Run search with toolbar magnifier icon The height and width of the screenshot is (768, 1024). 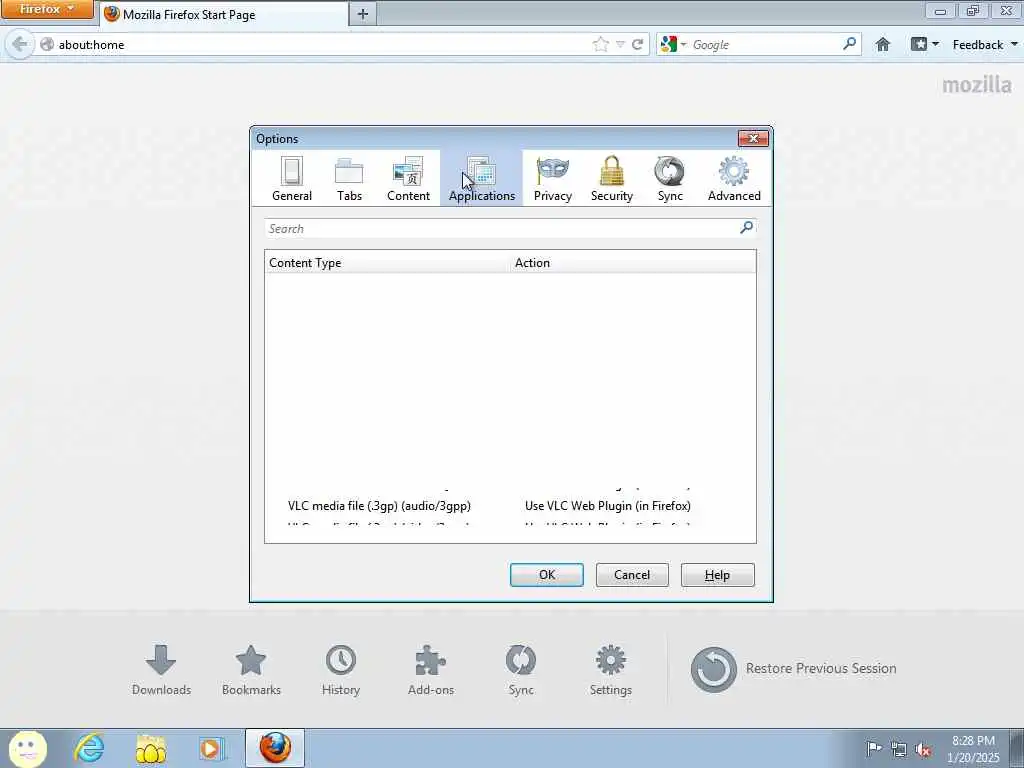tap(850, 44)
